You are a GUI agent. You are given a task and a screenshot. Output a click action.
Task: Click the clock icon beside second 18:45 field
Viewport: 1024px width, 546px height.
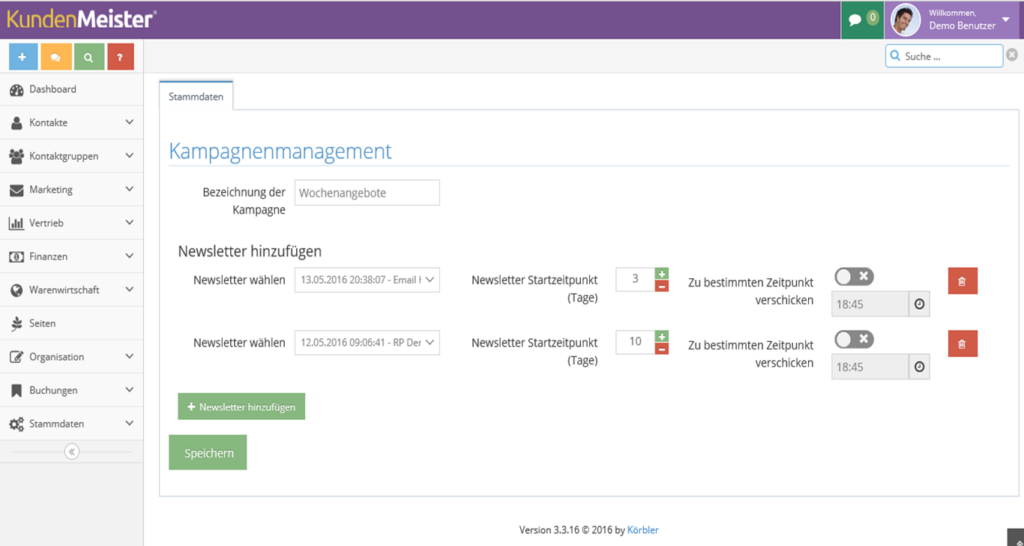[x=920, y=367]
